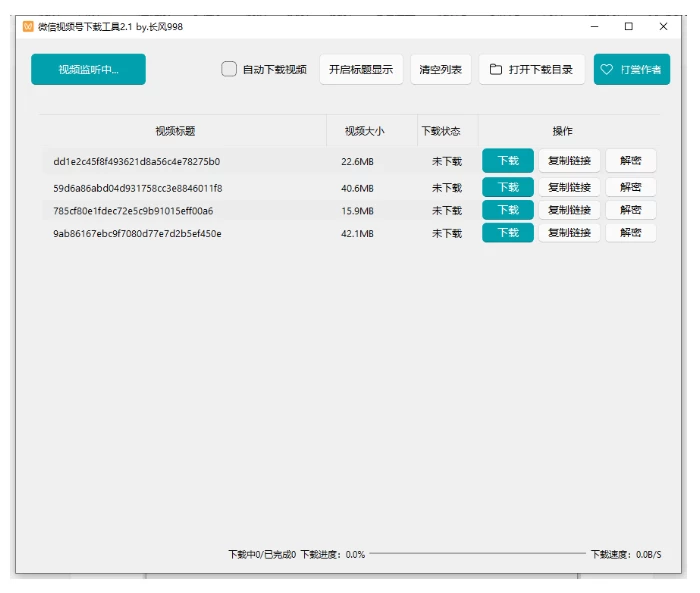Copy link for the 9ab86167 video
Image resolution: width=700 pixels, height=593 pixels.
pos(569,233)
